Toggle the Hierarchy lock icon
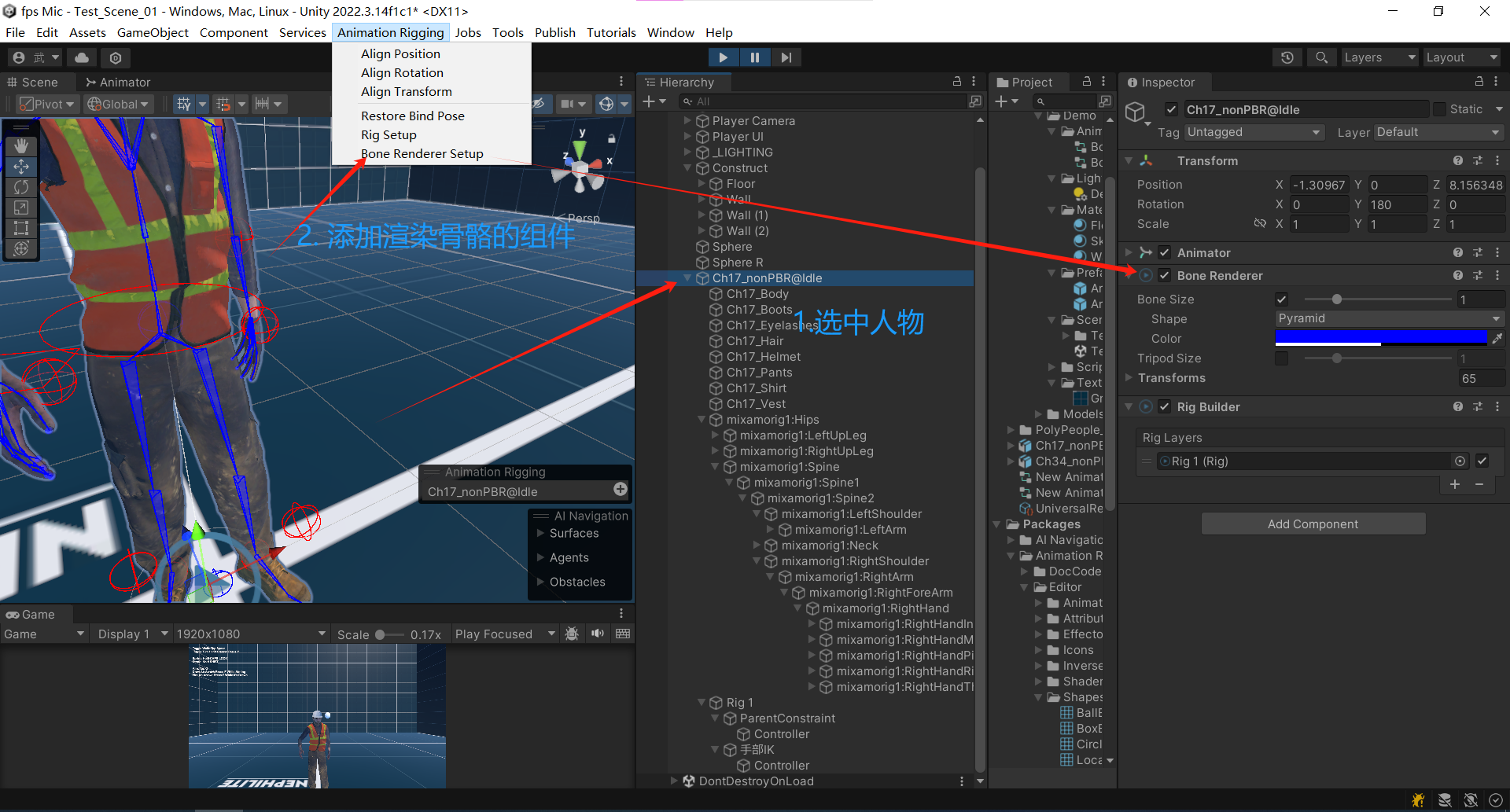Screen dimensions: 1510x812 [x=957, y=82]
